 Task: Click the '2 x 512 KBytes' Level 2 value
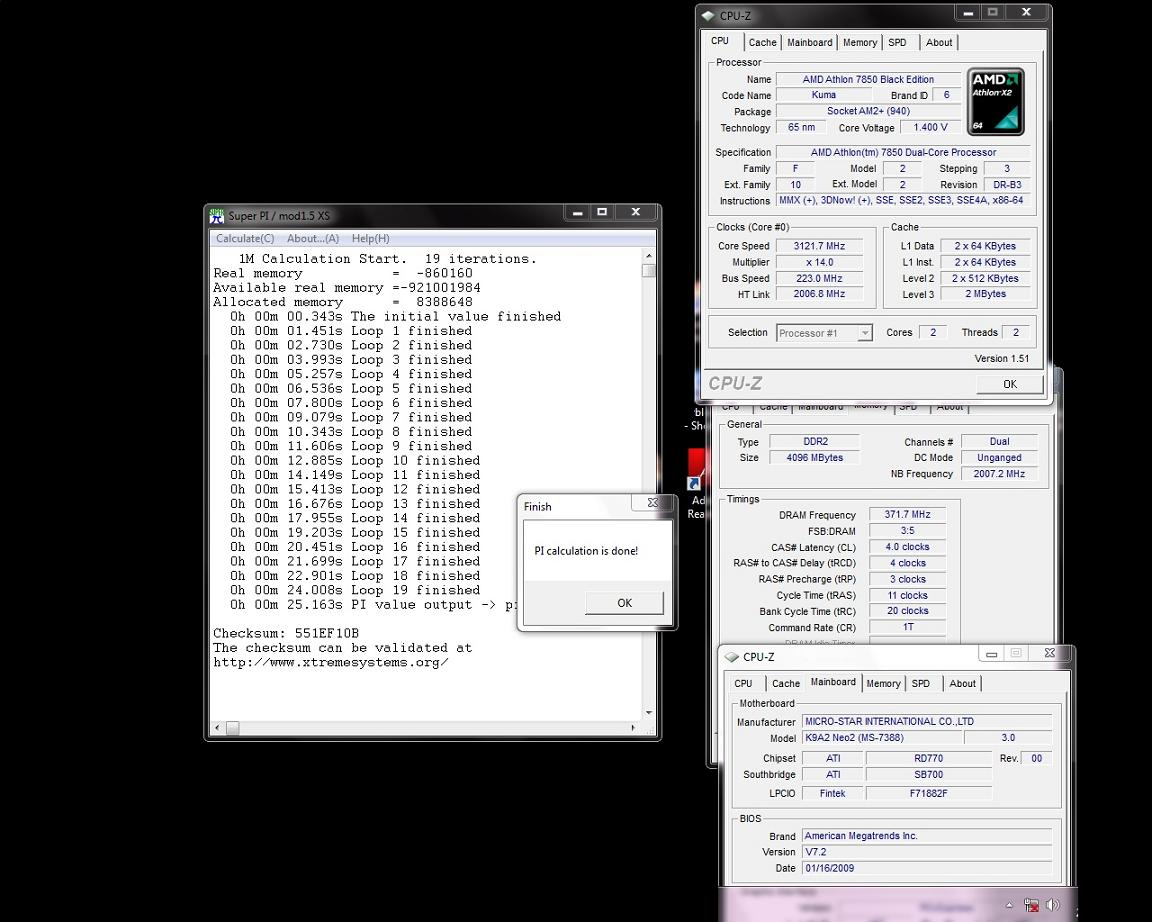[x=985, y=278]
